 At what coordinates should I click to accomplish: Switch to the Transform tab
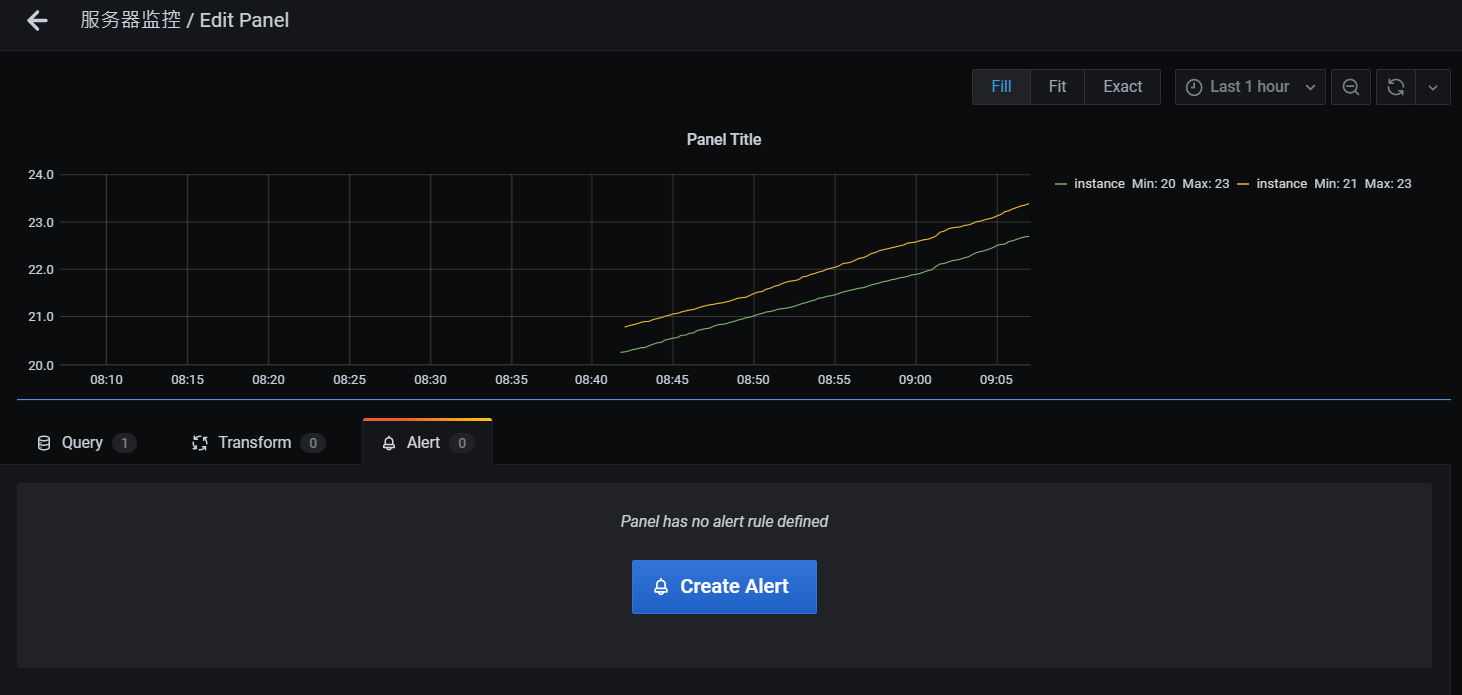click(x=258, y=442)
